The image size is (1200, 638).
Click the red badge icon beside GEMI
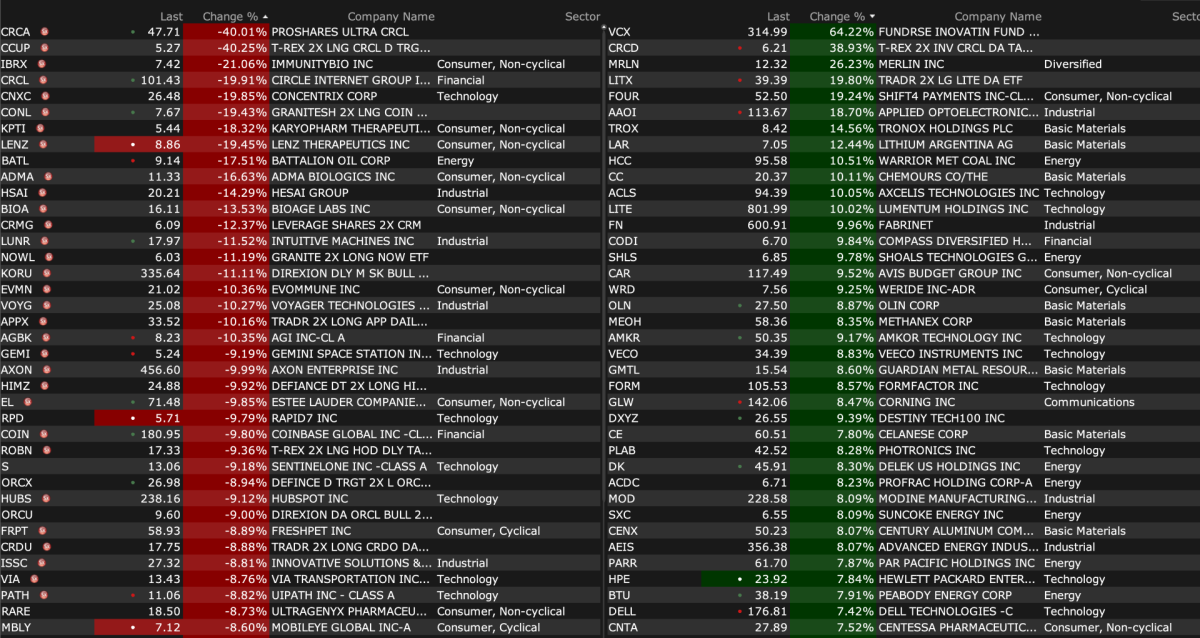43,354
